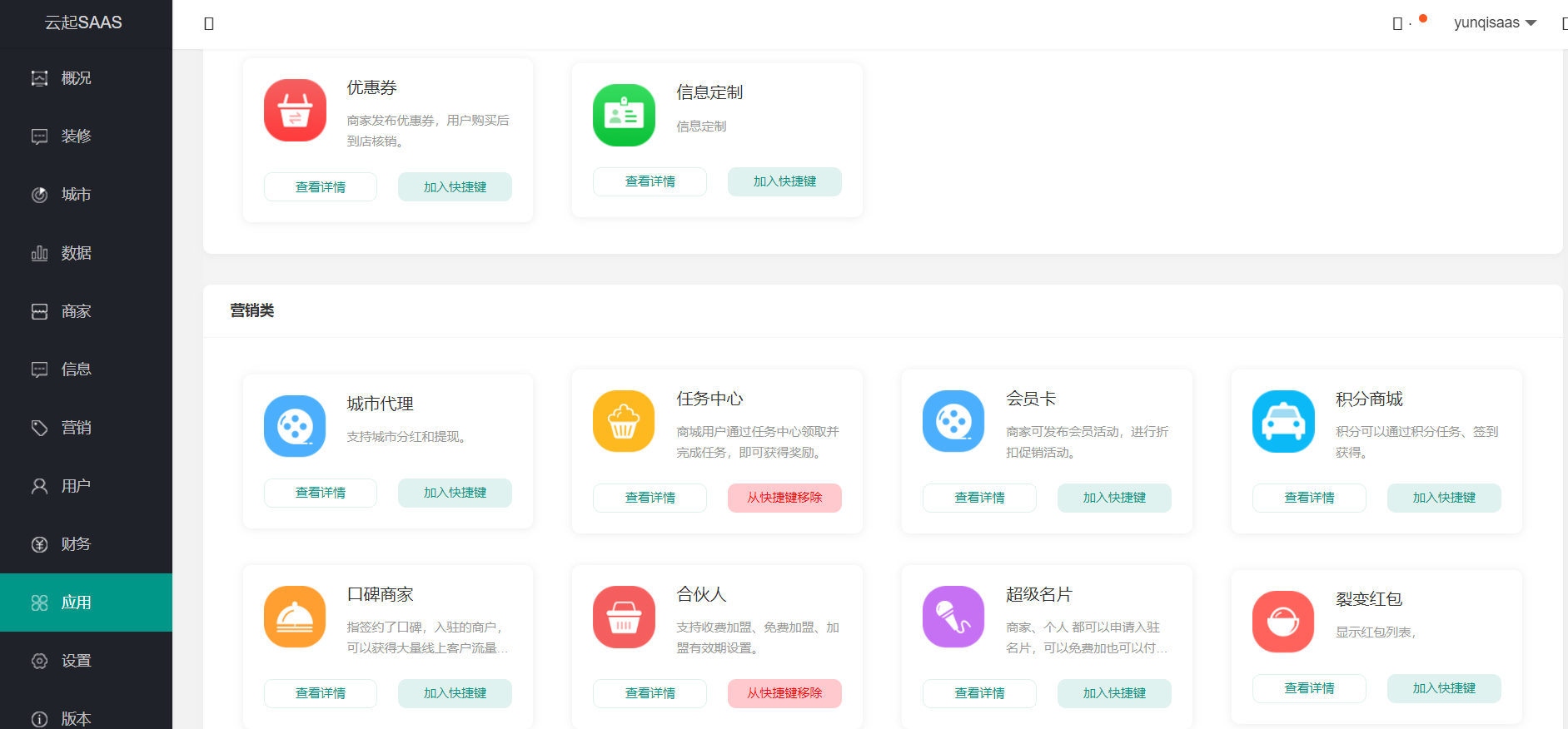View details of 优惠券

point(321,187)
